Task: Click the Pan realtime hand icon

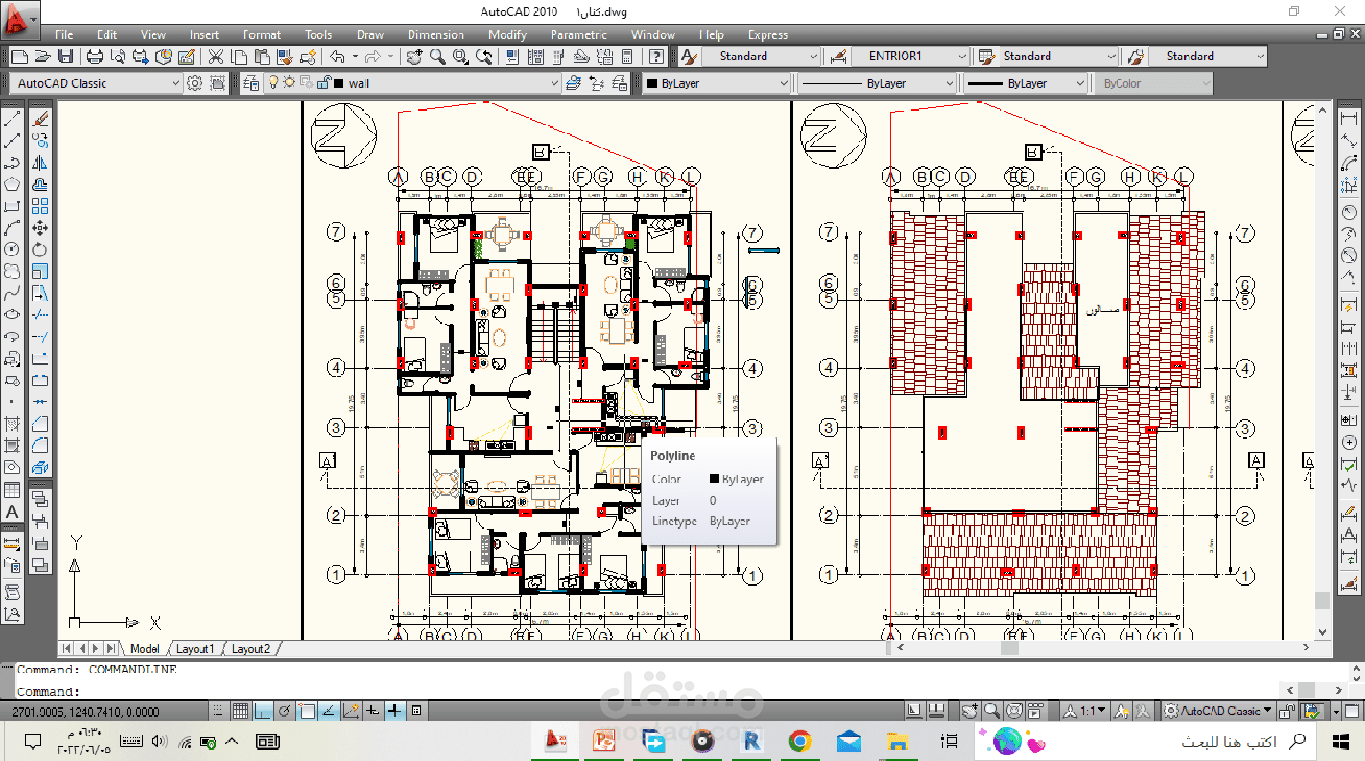Action: pos(414,57)
